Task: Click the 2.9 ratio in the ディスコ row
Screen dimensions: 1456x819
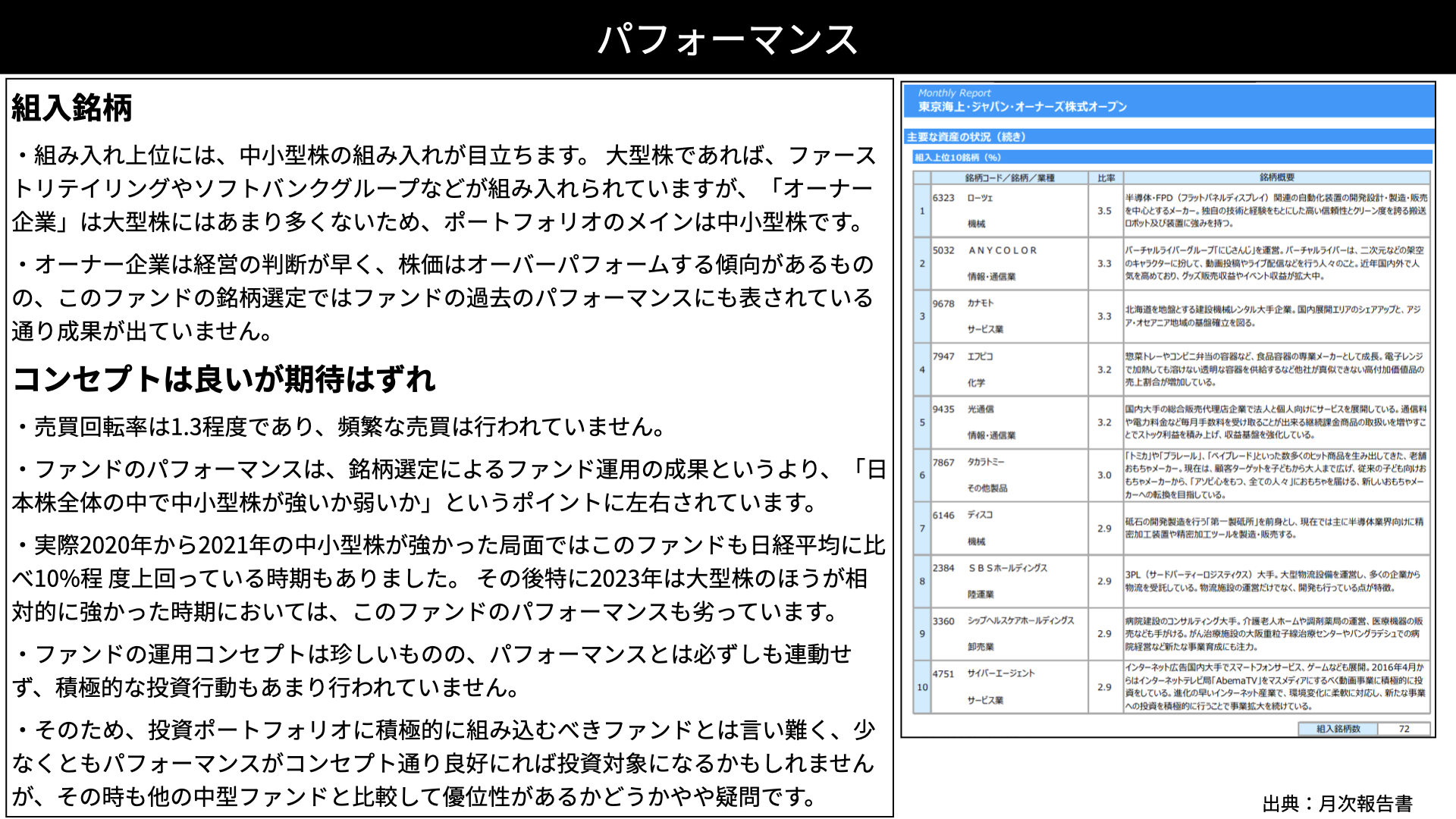Action: click(x=1104, y=528)
